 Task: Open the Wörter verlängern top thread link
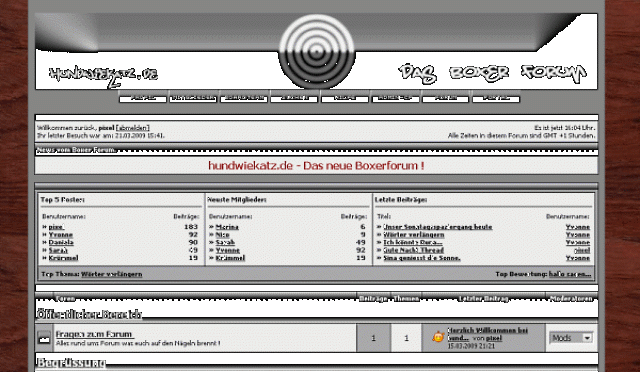pyautogui.click(x=112, y=274)
